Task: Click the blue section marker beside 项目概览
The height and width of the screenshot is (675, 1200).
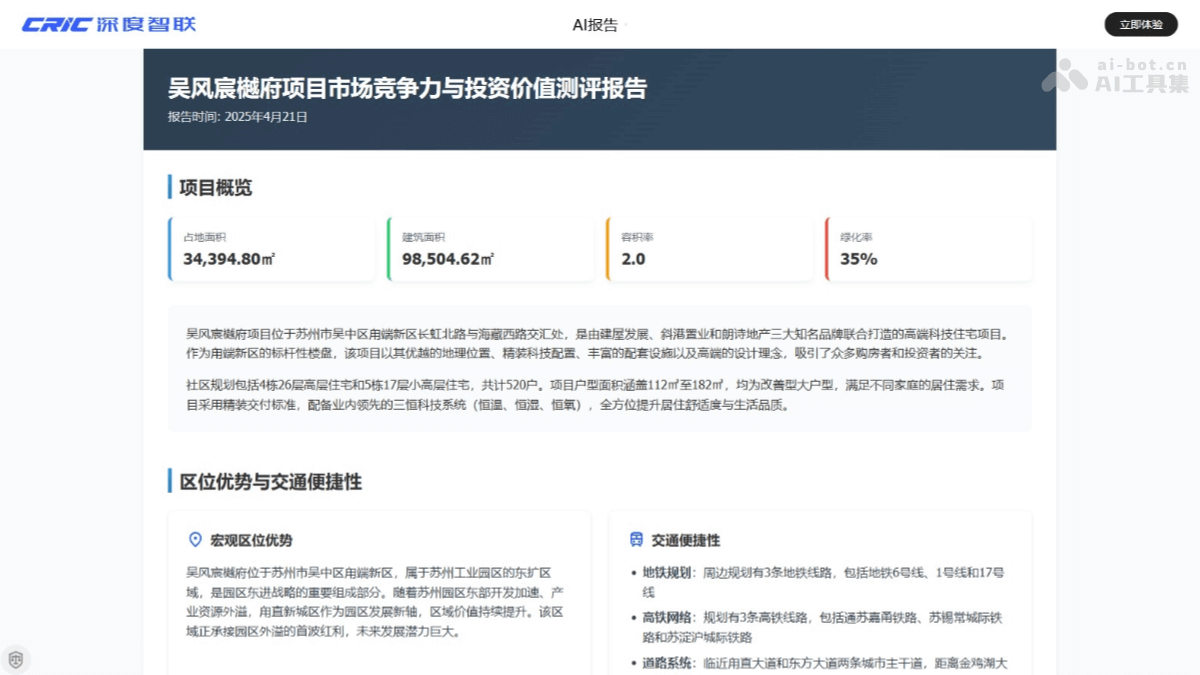Action: tap(168, 186)
